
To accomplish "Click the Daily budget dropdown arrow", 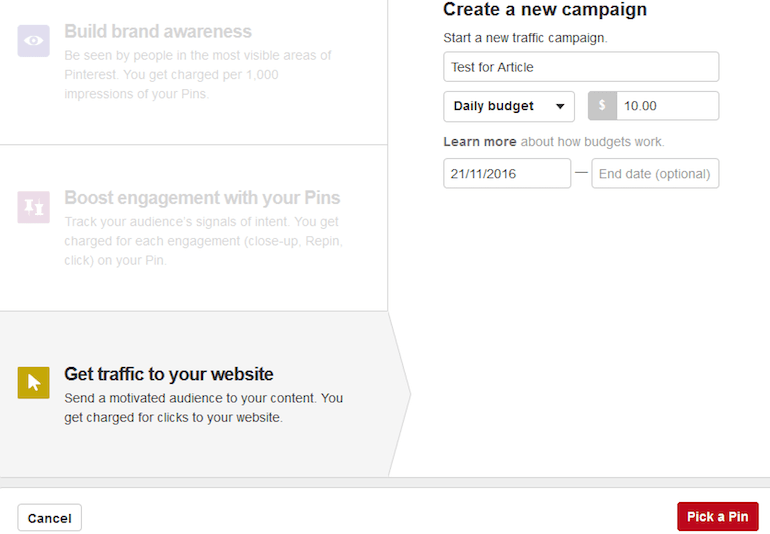I will click(x=560, y=106).
